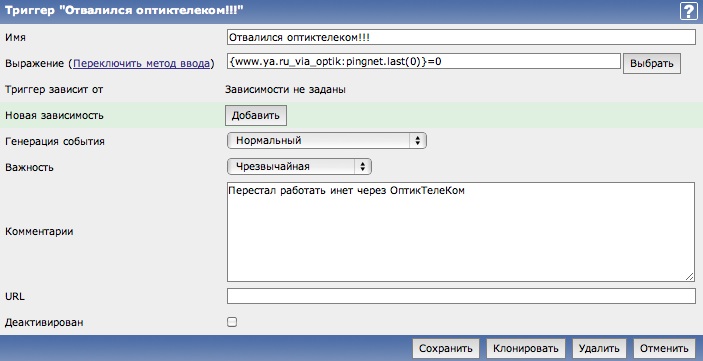Toggle the Деактивирован checkbox
Image resolution: width=703 pixels, height=361 pixels.
[x=232, y=322]
